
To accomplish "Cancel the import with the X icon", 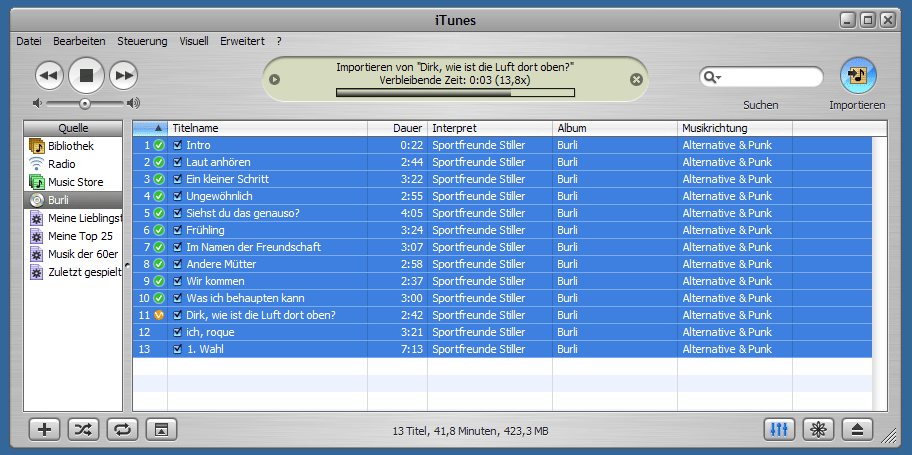I will pos(636,79).
